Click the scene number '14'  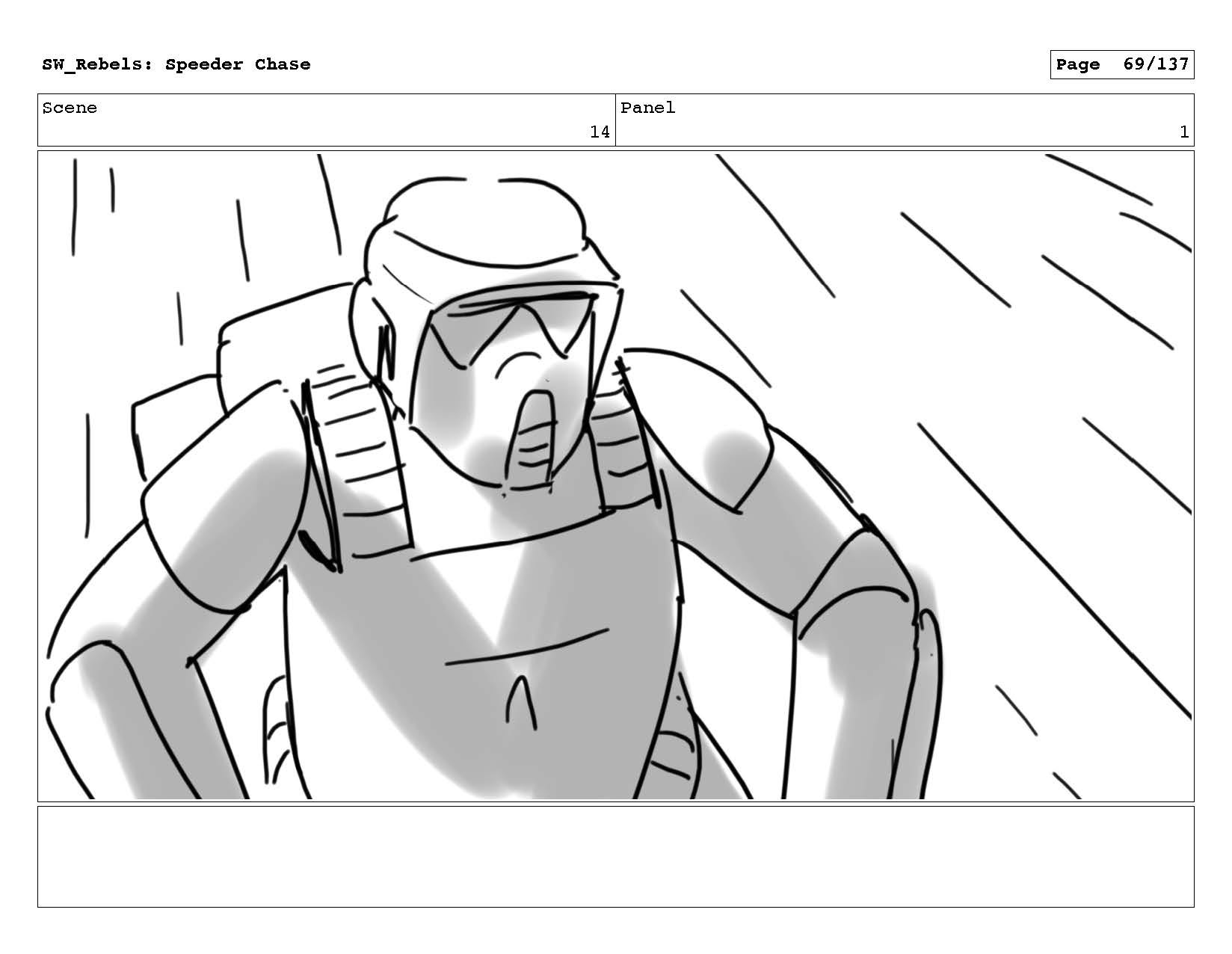tap(600, 132)
